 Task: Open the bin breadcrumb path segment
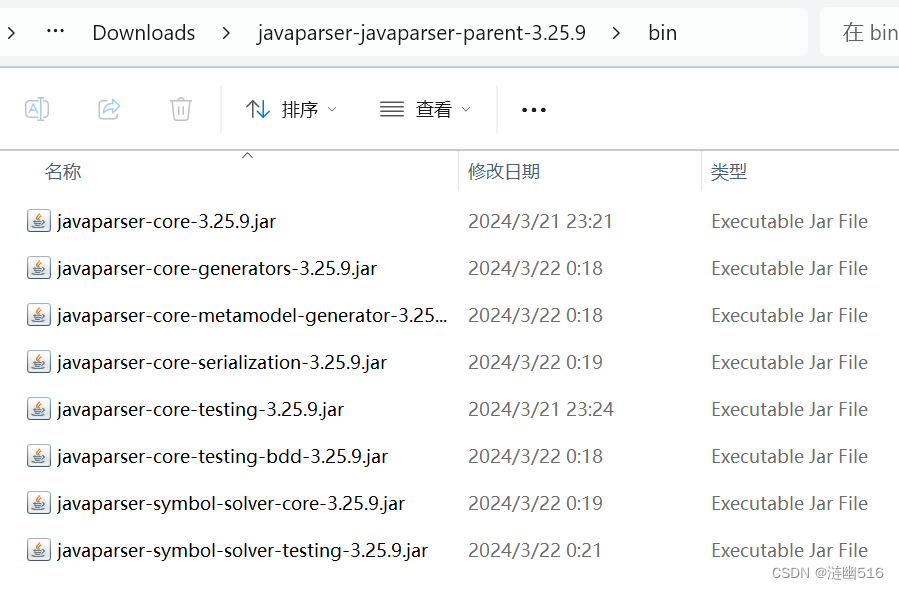[662, 32]
